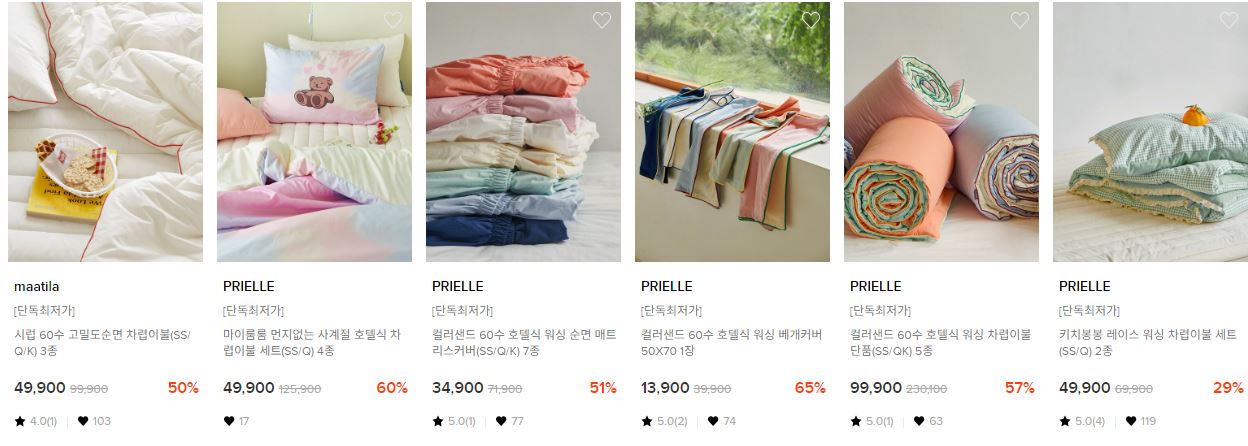Wishlist the teddy bear pillow bedding set
This screenshot has height=446, width=1248.
pyautogui.click(x=393, y=20)
